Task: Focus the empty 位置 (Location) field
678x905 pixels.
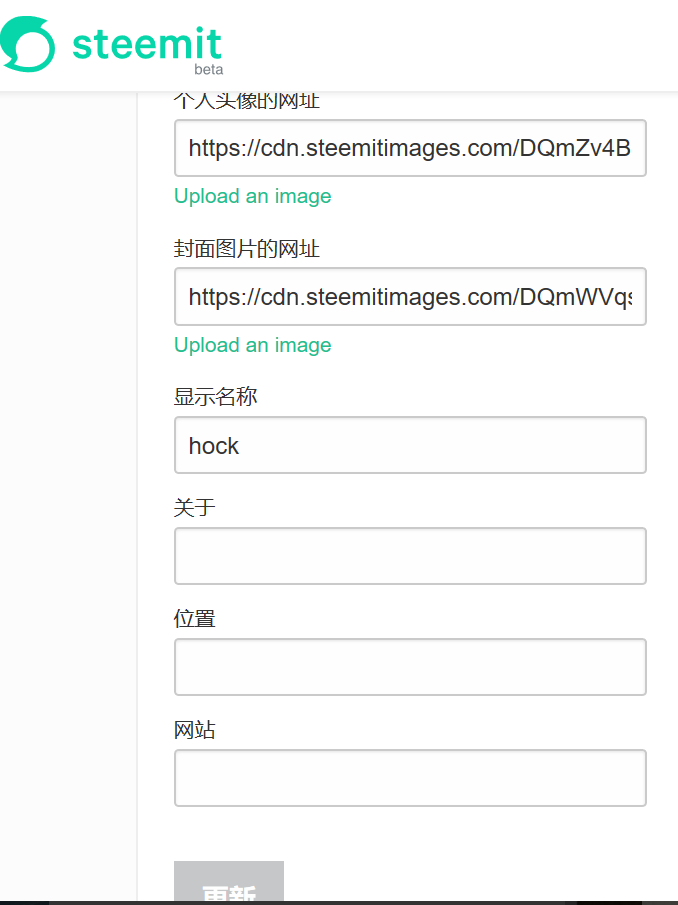Action: (410, 667)
